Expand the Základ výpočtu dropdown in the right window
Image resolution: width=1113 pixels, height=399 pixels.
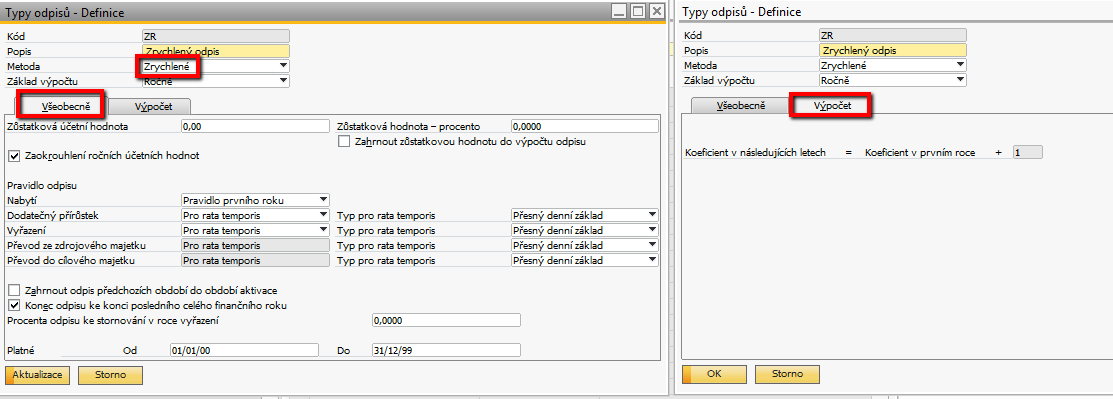pyautogui.click(x=960, y=81)
